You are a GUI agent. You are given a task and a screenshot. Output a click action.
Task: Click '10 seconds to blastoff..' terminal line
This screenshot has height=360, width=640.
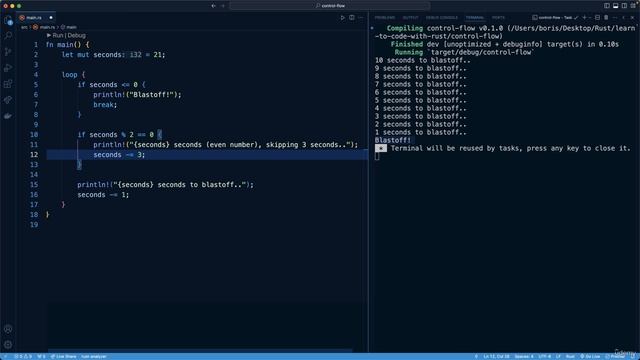422,60
